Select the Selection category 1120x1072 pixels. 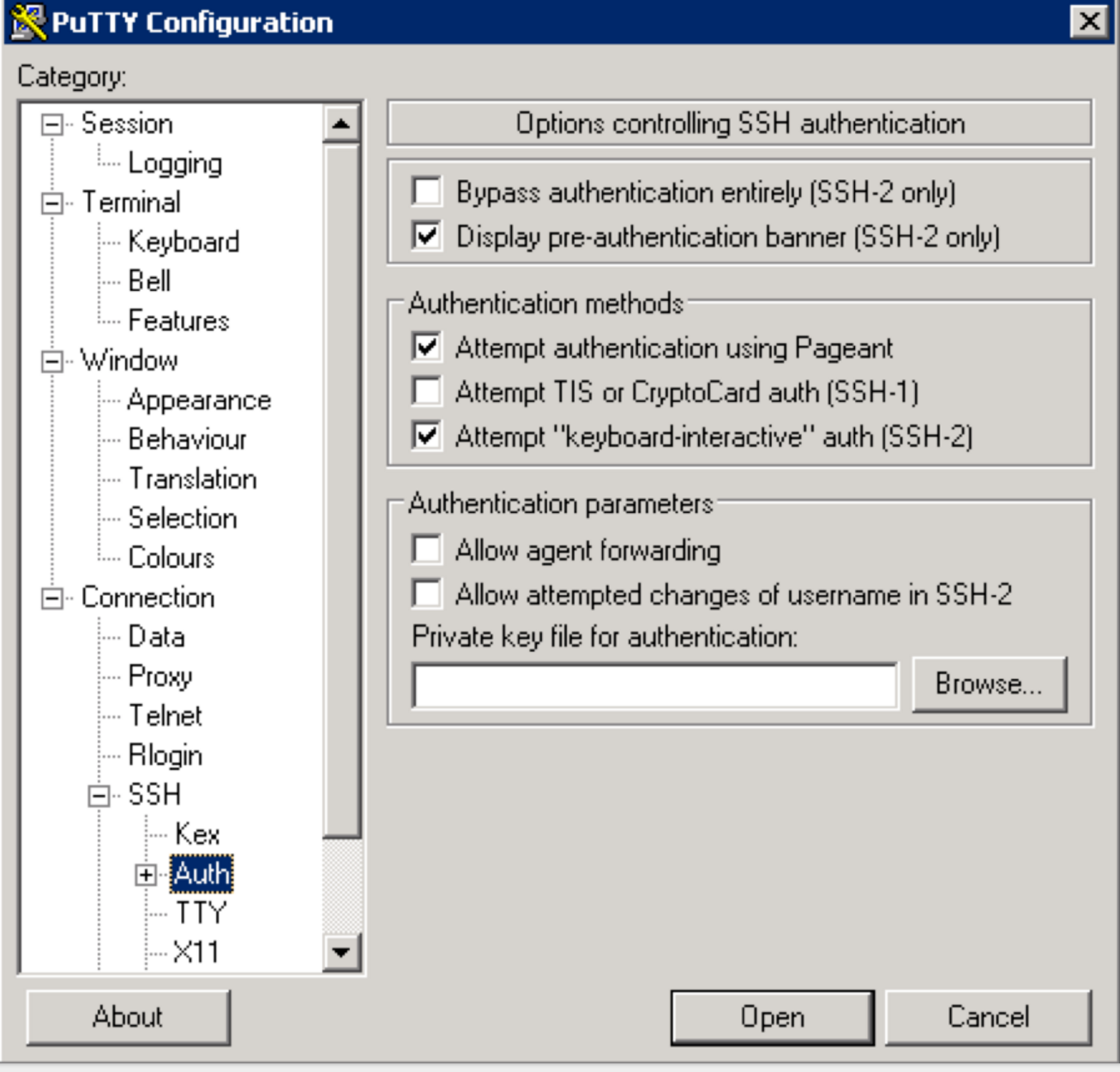coord(183,518)
